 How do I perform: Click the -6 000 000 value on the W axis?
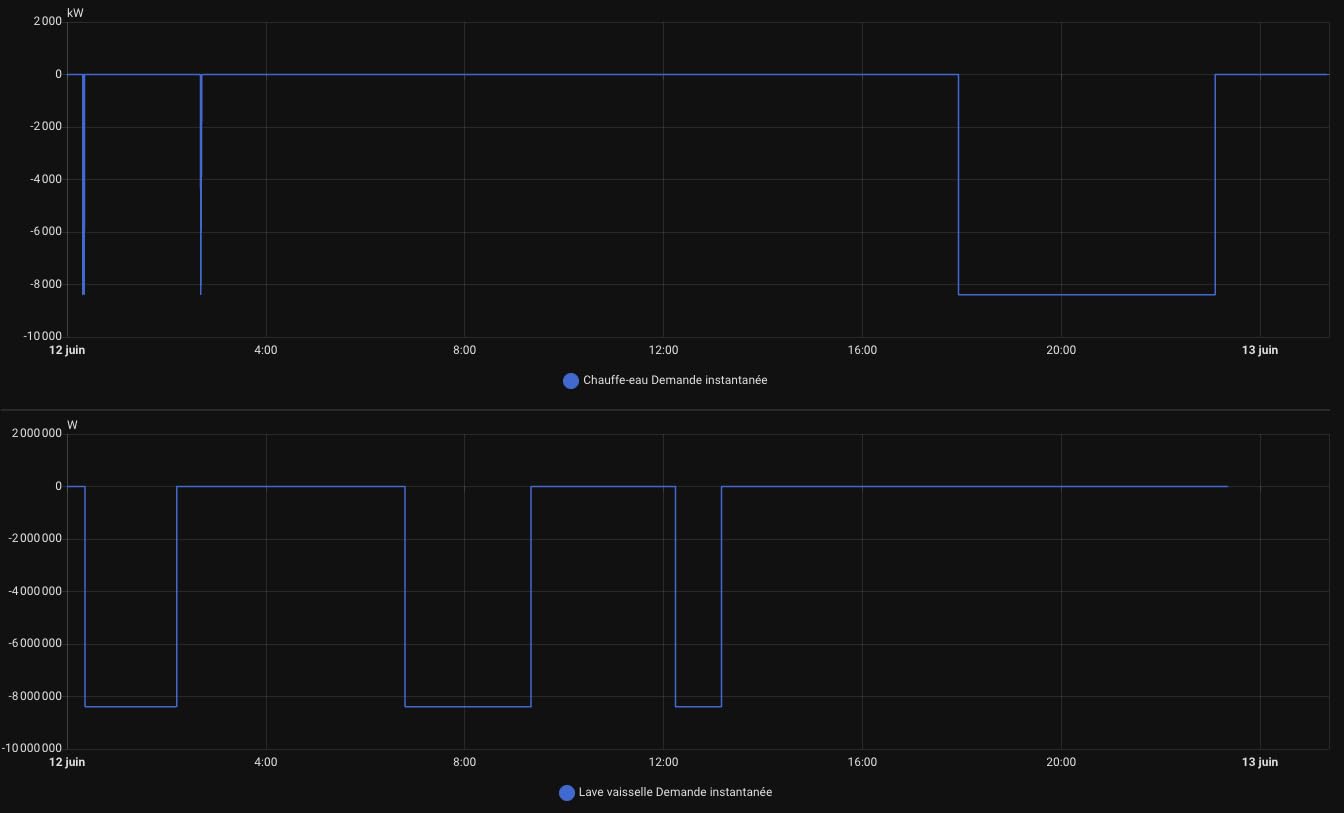tap(35, 644)
